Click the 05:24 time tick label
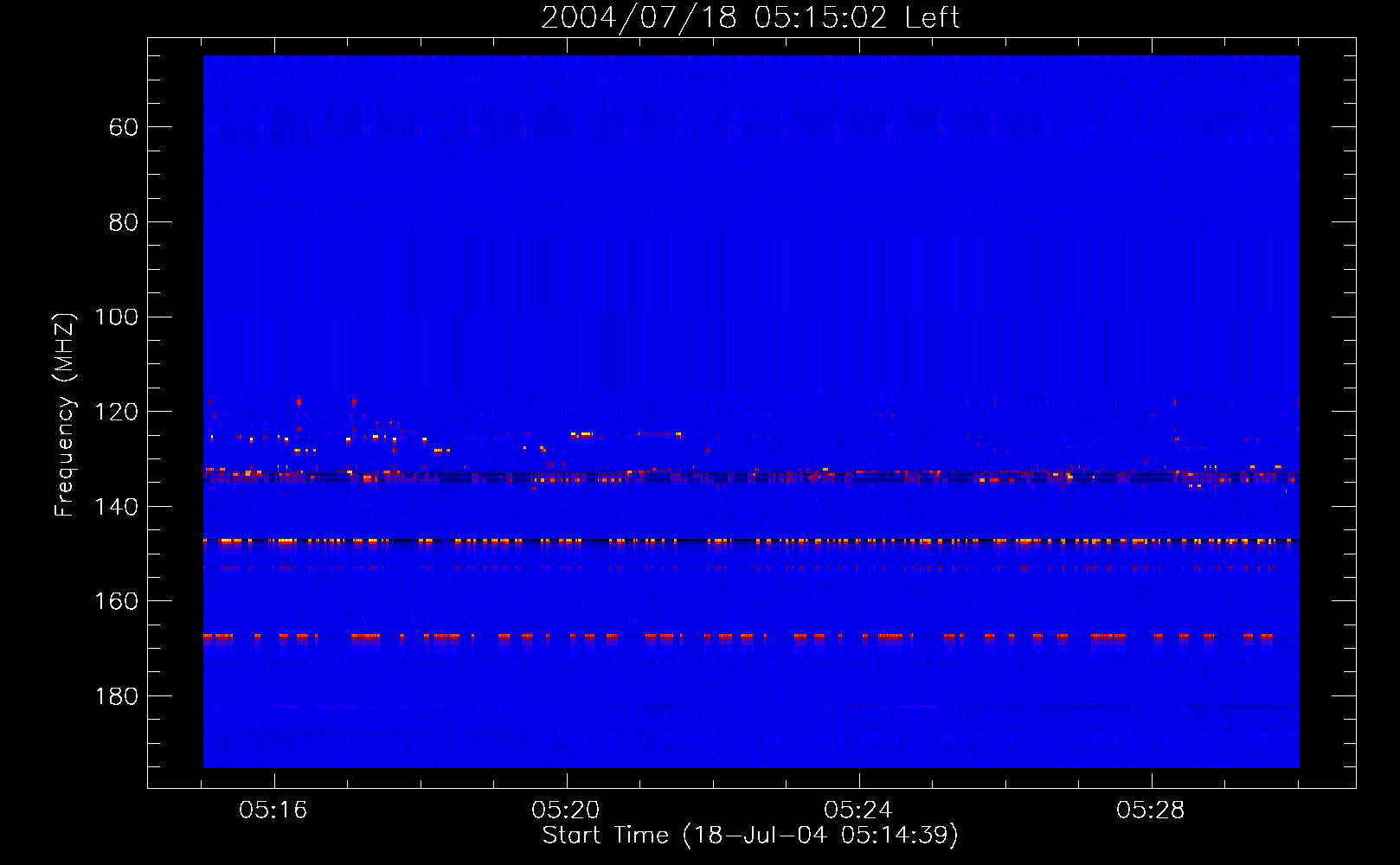 [858, 810]
